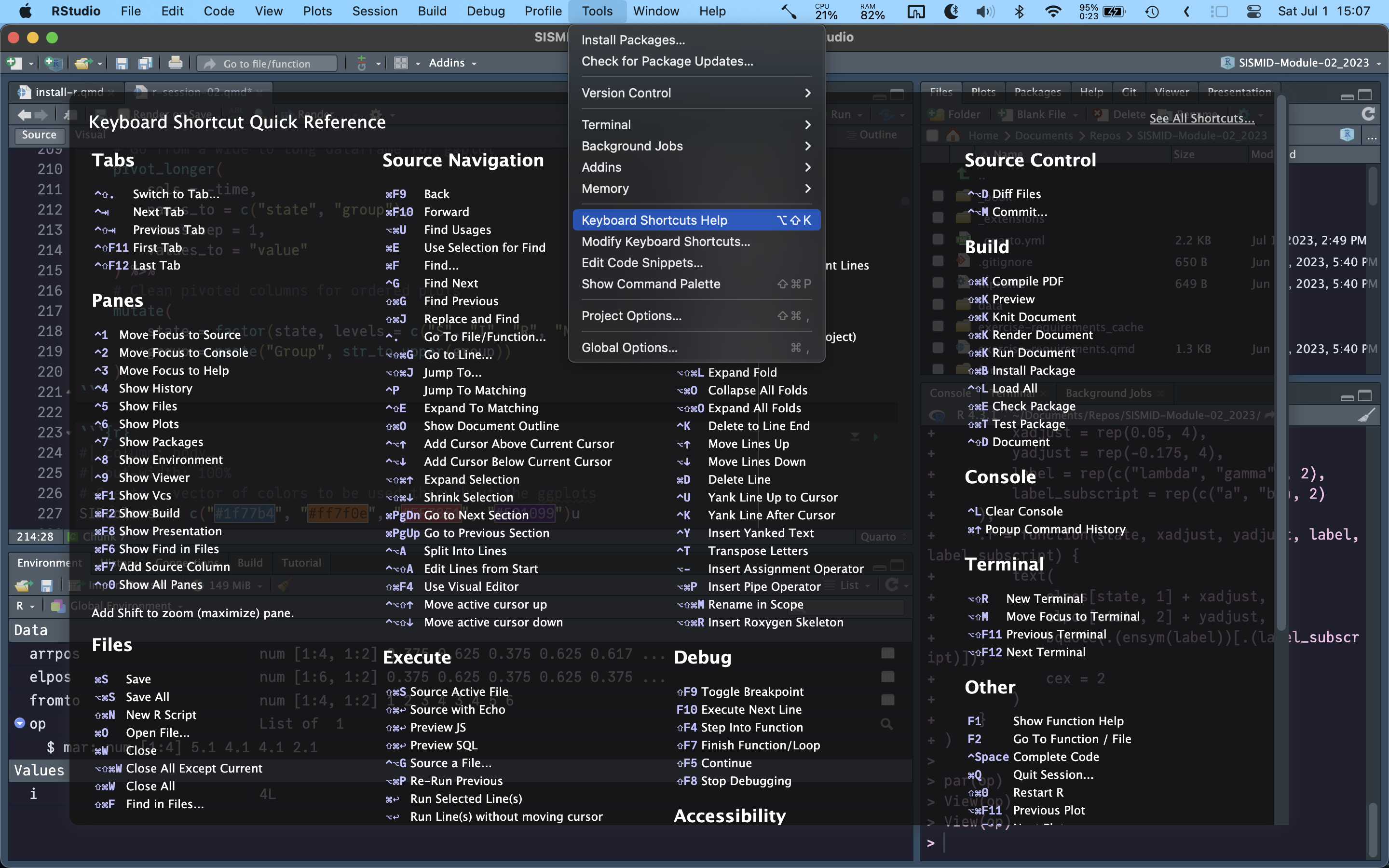Screen dimensions: 1389x868
Task: Click the Save All documents icon
Action: point(145,63)
